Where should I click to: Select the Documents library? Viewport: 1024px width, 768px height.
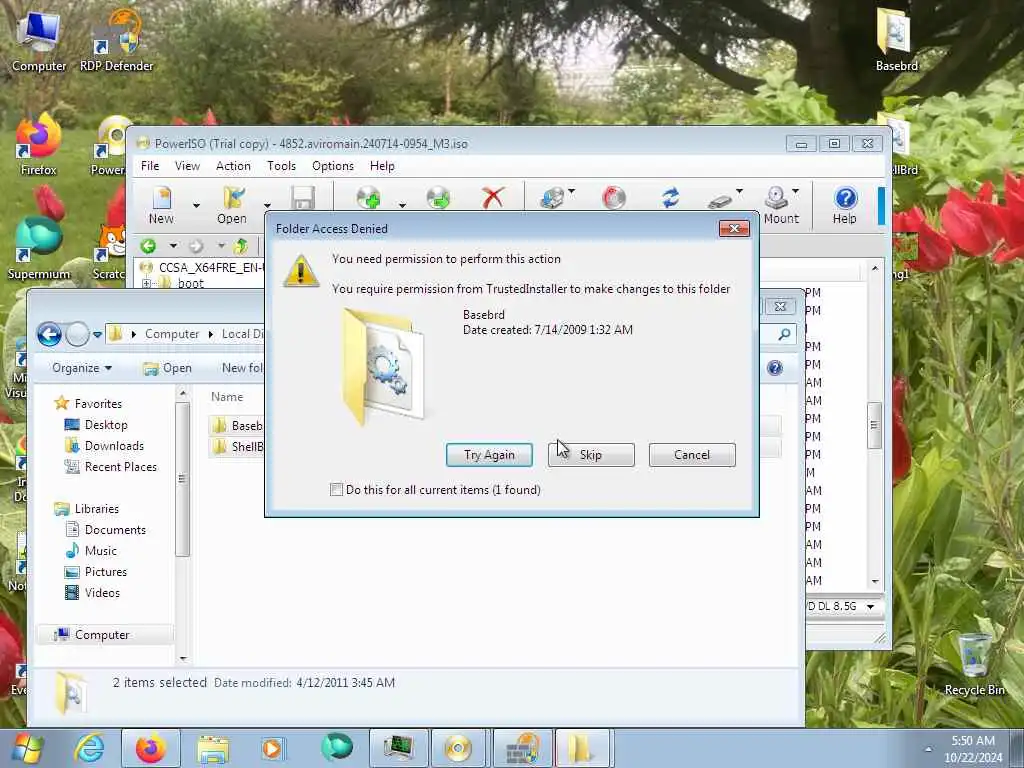106,530
